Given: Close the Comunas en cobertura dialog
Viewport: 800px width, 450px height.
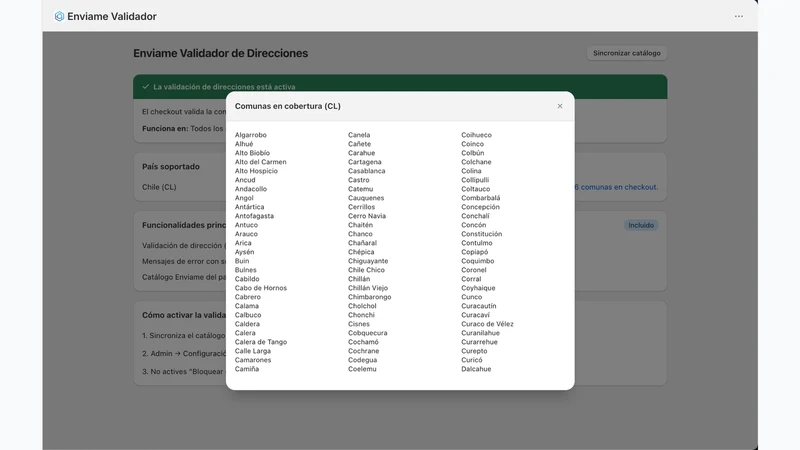Looking at the screenshot, I should pyautogui.click(x=560, y=106).
